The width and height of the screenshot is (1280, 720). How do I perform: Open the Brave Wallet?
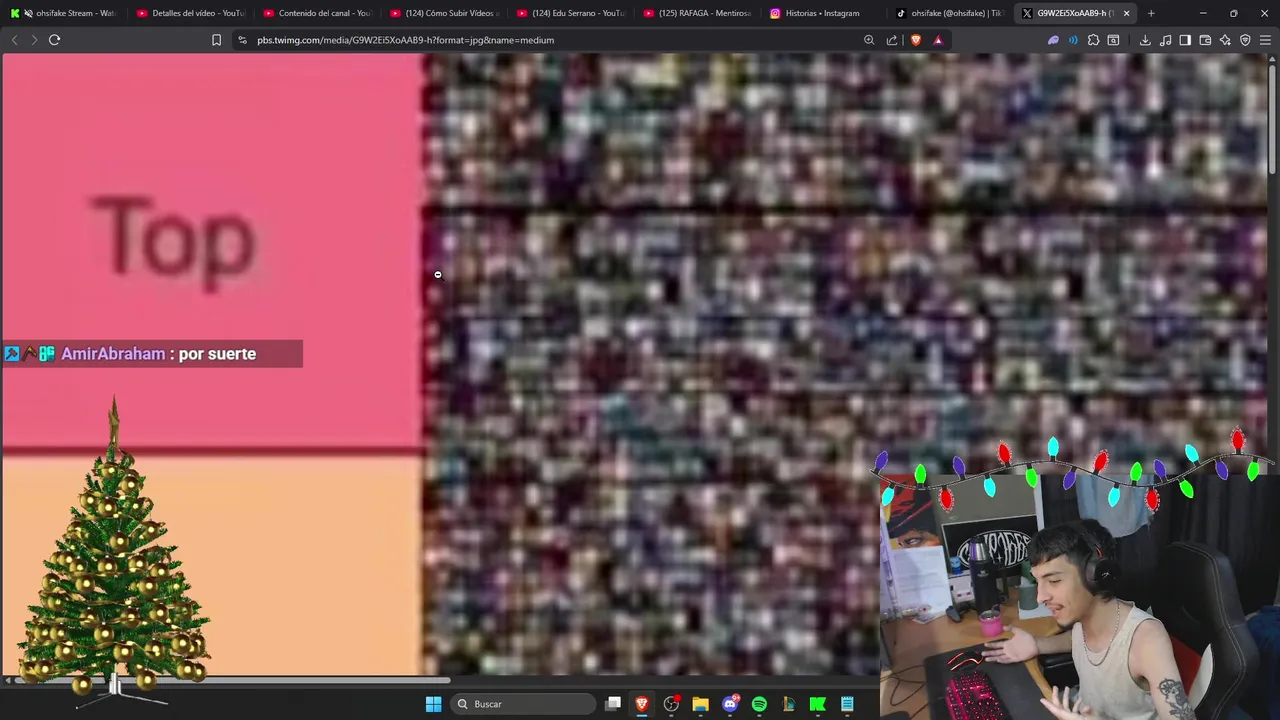pyautogui.click(x=1205, y=40)
